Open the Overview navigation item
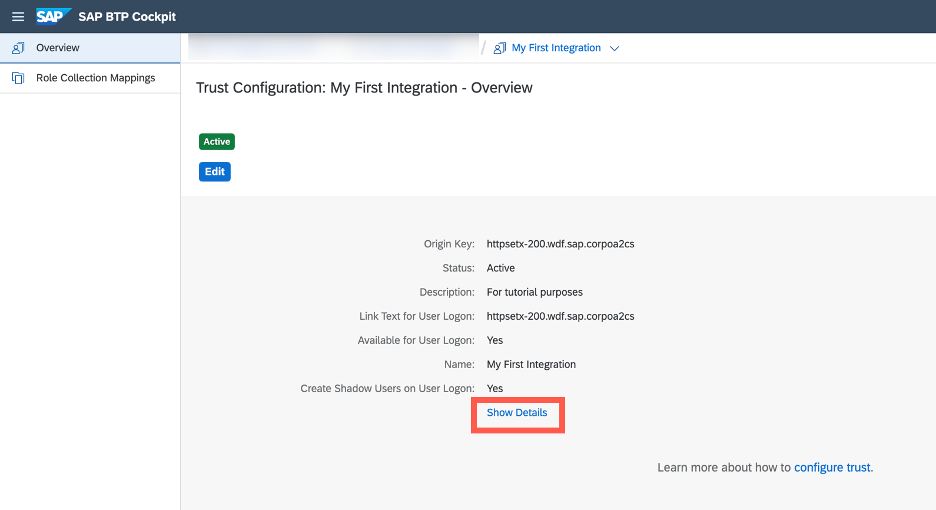The image size is (936, 510). 90,48
